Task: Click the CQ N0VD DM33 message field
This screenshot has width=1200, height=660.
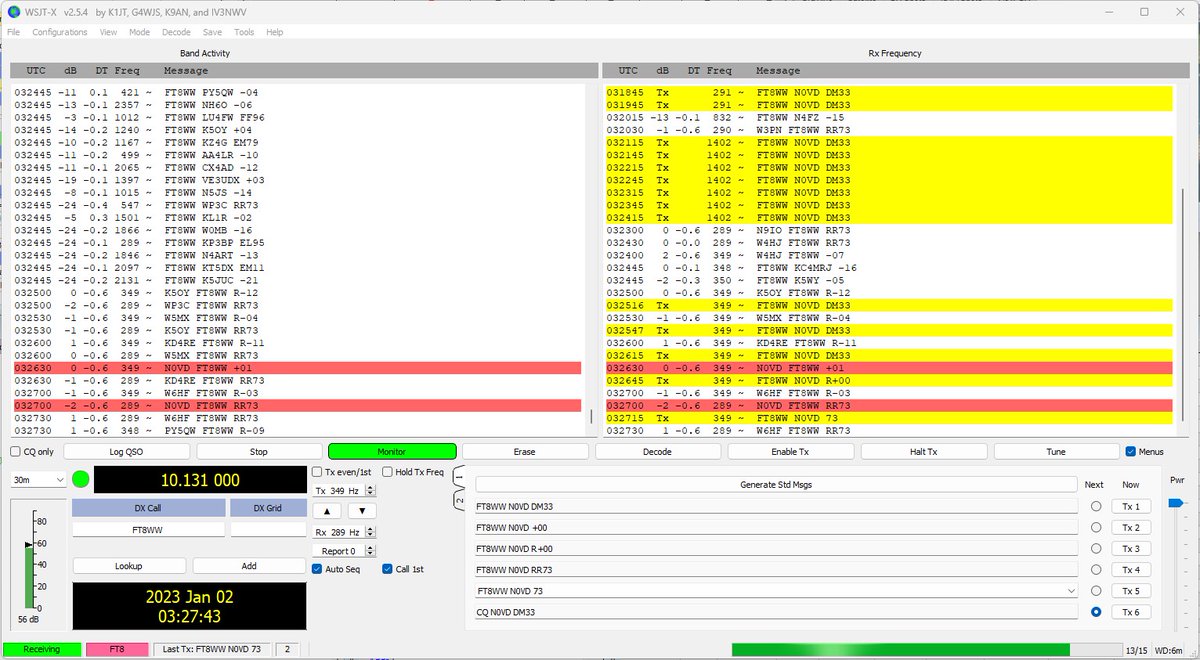Action: (x=777, y=612)
